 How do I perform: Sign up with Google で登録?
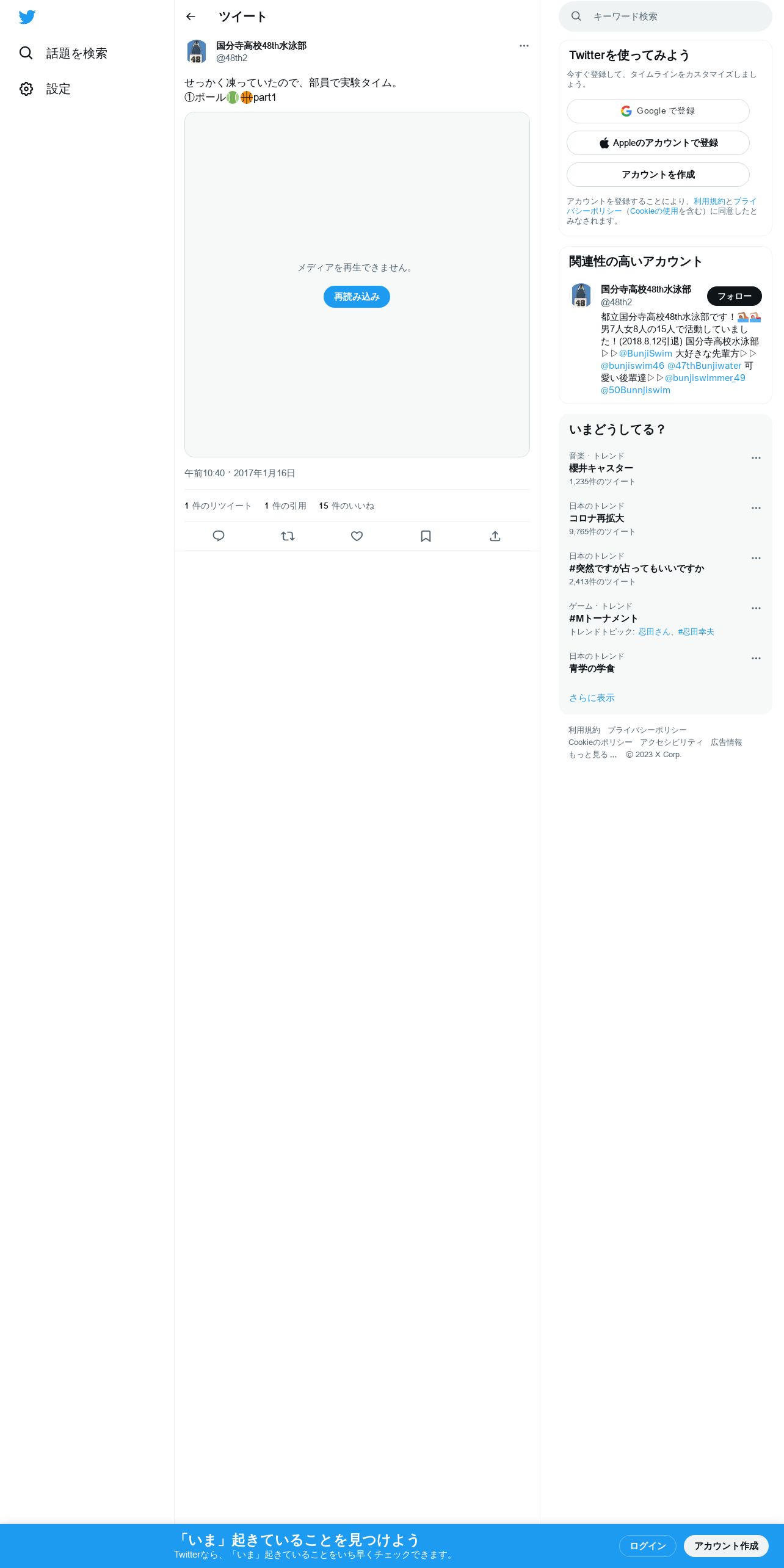click(658, 111)
